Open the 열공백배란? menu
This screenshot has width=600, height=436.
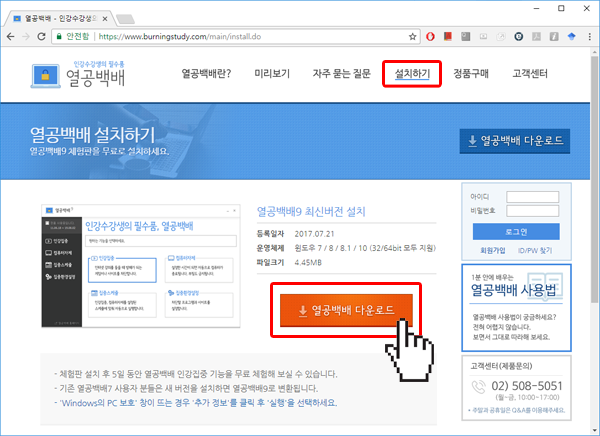(x=206, y=73)
